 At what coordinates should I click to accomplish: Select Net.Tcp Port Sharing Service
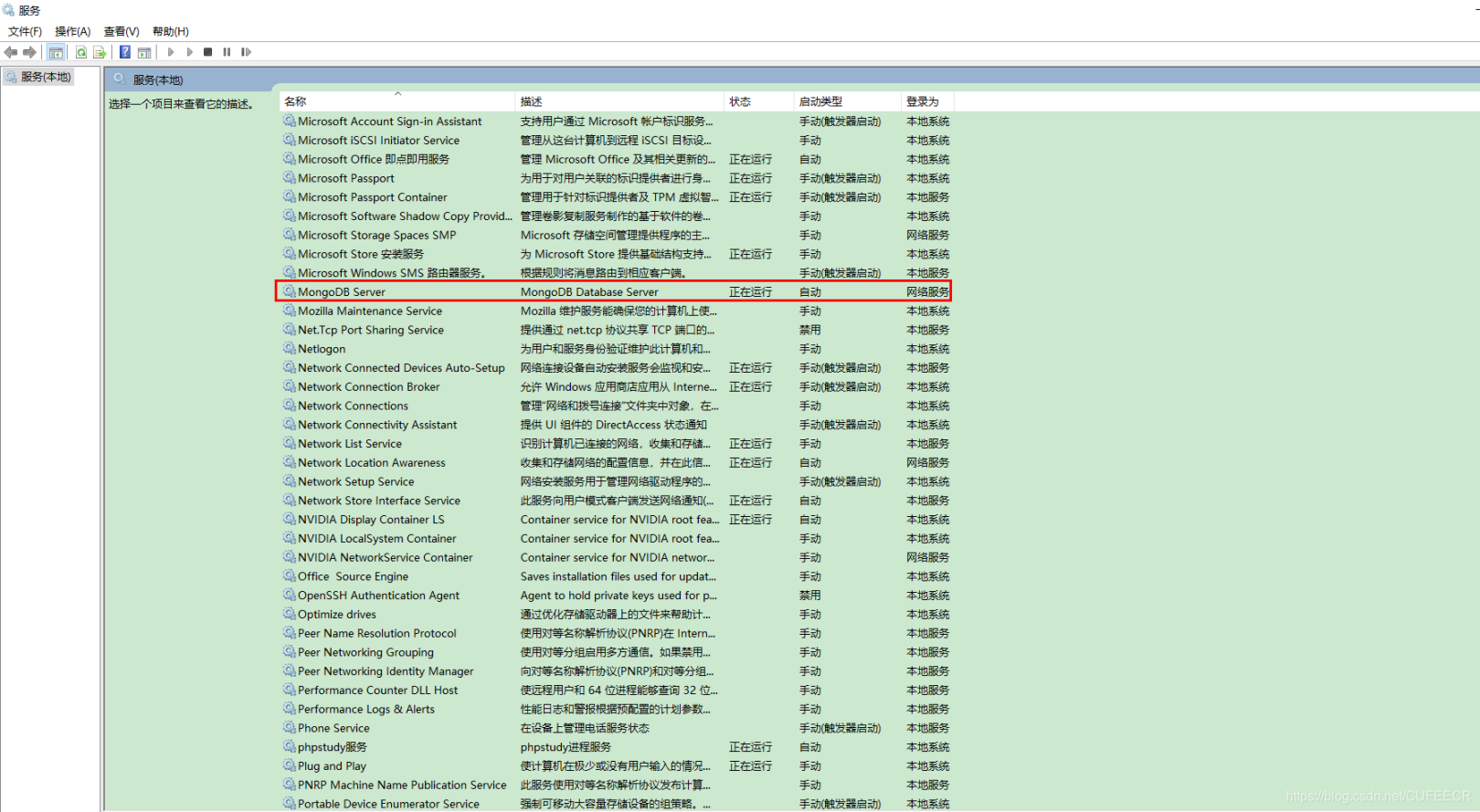click(371, 330)
